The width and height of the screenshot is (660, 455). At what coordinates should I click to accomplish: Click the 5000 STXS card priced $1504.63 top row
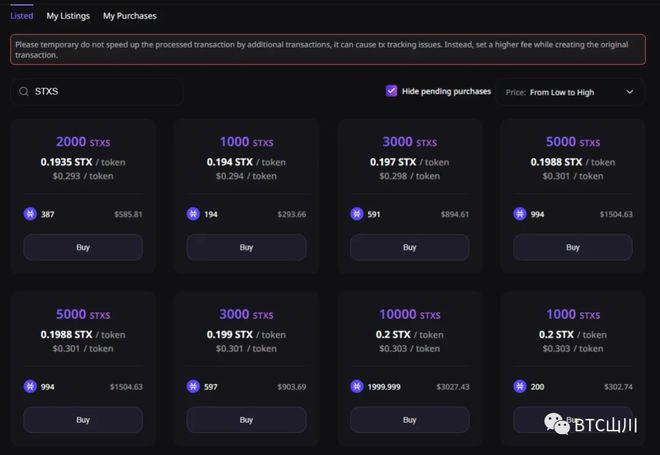click(x=572, y=196)
